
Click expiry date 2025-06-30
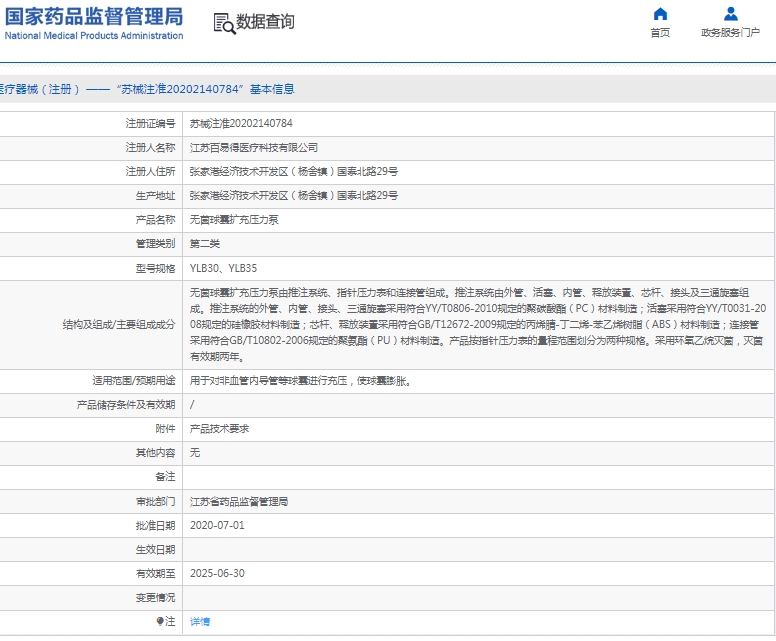click(217, 573)
